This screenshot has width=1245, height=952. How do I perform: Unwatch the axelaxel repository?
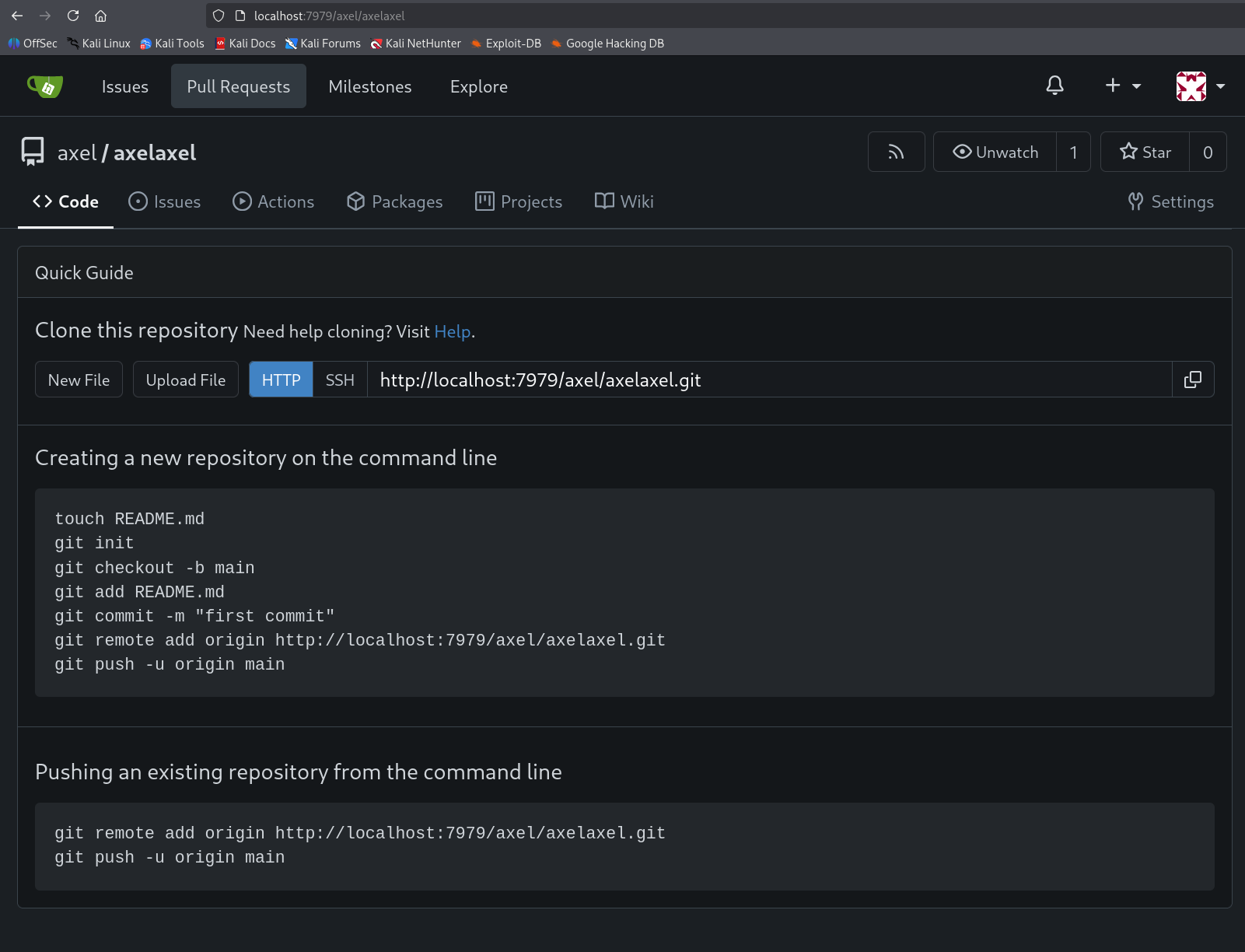coord(995,152)
